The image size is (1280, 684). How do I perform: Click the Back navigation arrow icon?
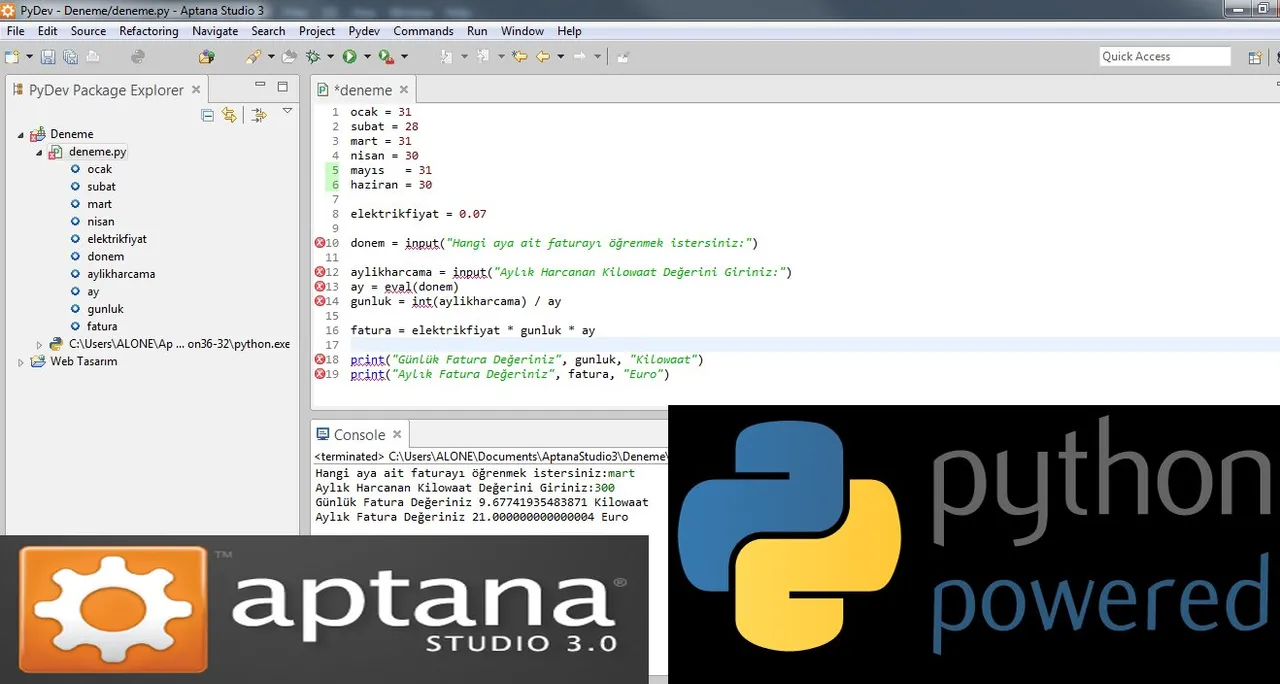[x=543, y=57]
